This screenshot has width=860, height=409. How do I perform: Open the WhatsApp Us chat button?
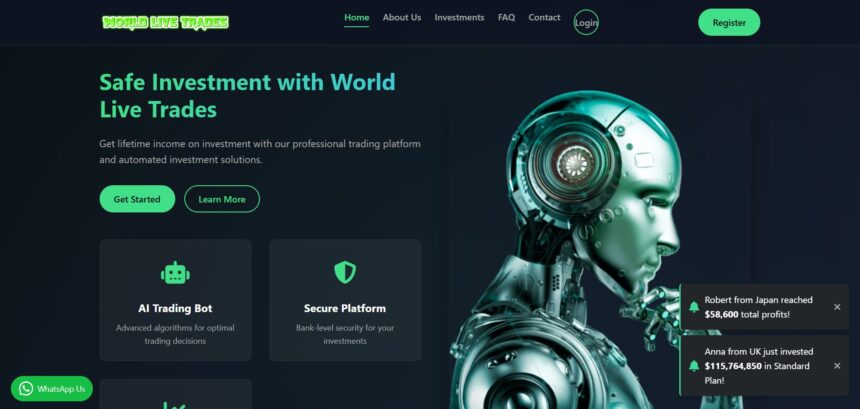tap(52, 389)
